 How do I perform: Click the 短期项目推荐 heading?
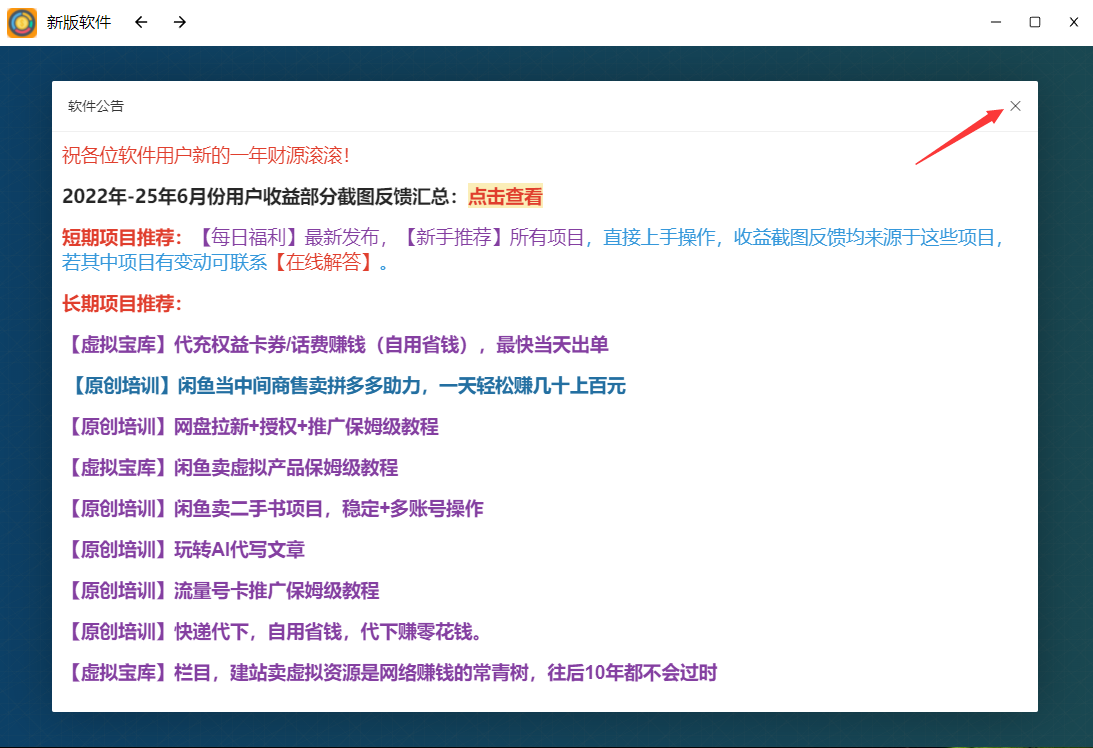point(122,238)
